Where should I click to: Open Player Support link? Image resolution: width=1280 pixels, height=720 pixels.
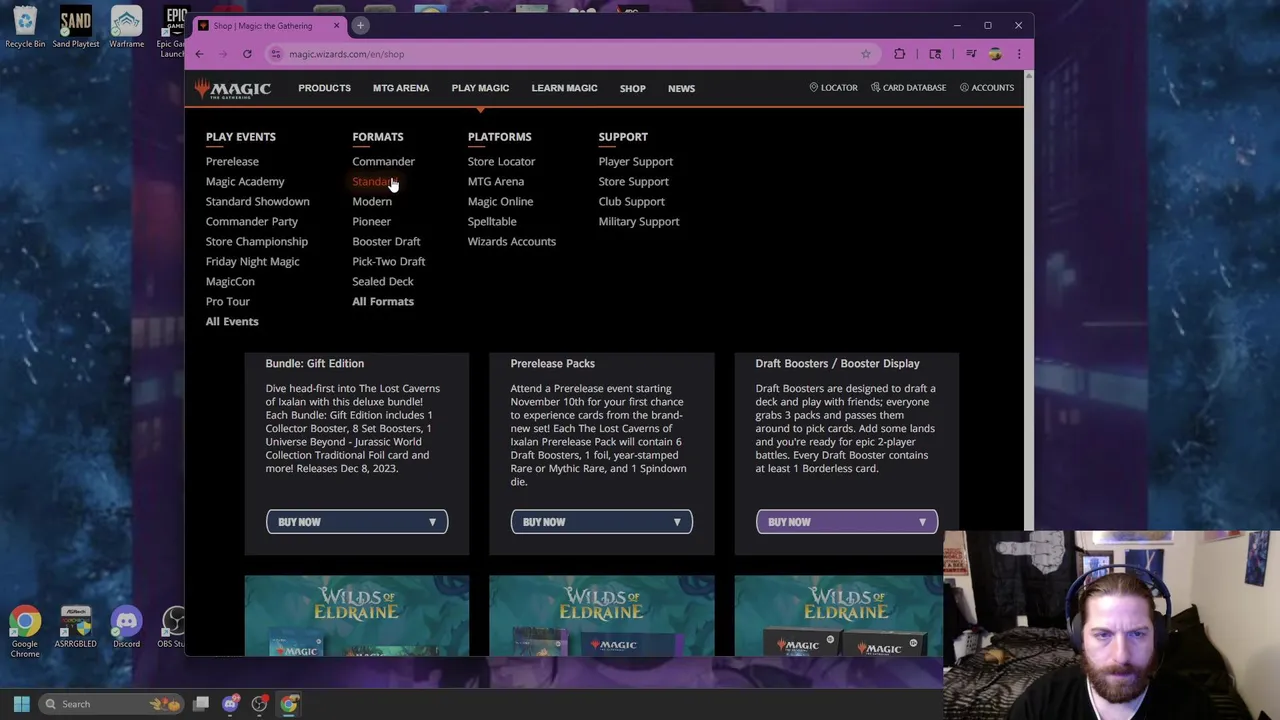click(635, 161)
